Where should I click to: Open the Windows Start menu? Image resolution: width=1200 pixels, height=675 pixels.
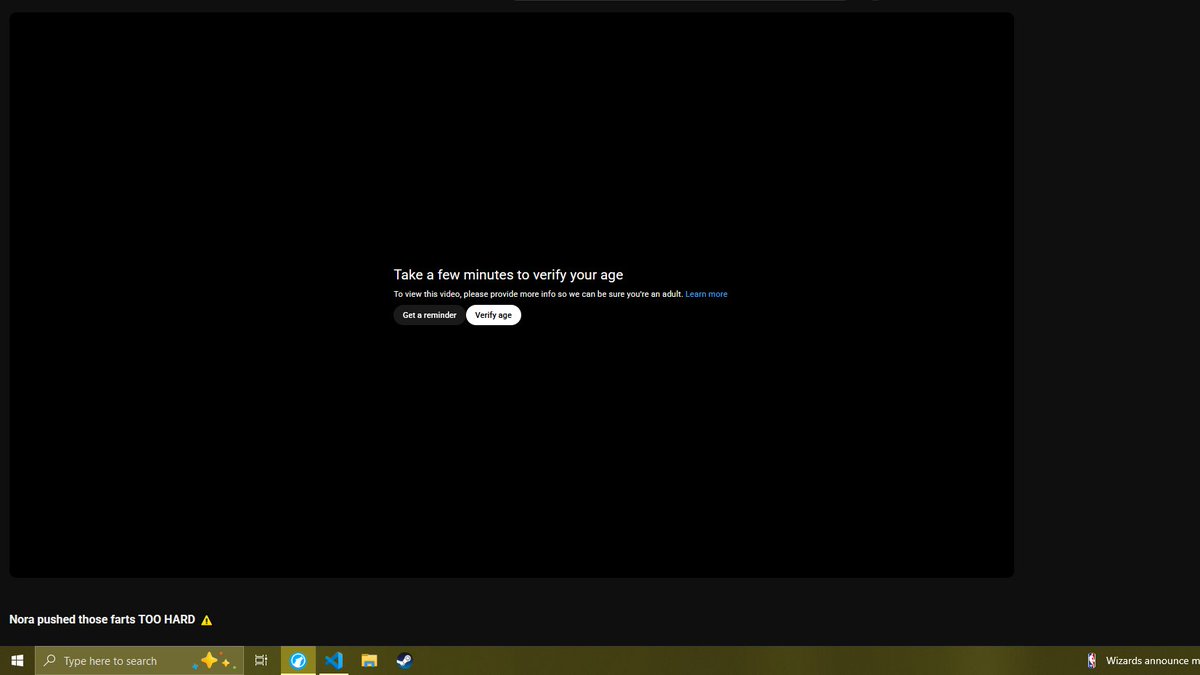point(17,661)
